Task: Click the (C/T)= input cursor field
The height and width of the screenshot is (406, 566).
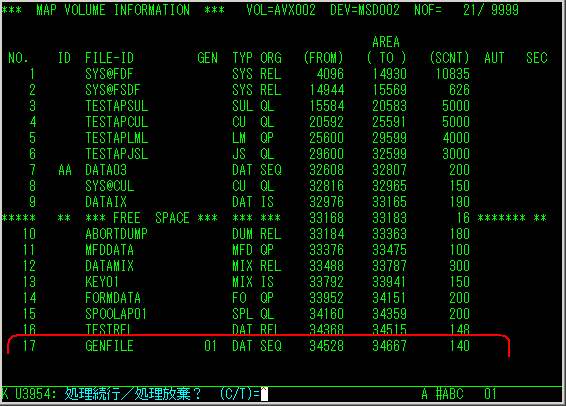Action: point(265,394)
